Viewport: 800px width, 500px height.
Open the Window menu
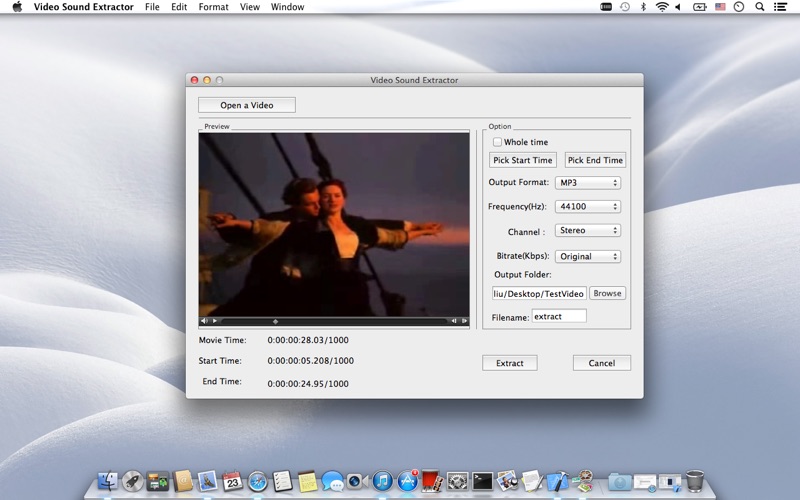[287, 7]
